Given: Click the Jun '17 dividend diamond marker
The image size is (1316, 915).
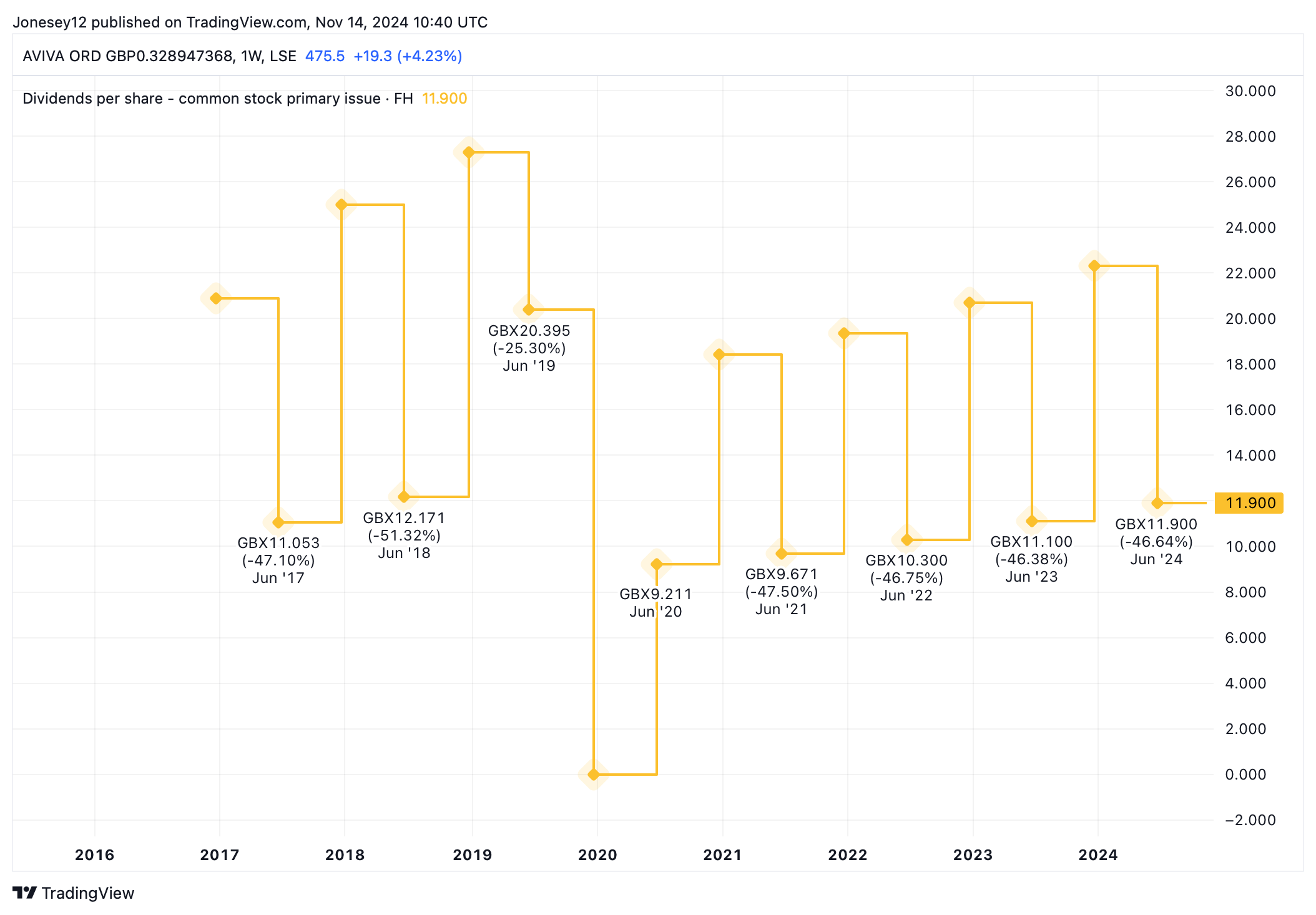Looking at the screenshot, I should click(x=278, y=522).
